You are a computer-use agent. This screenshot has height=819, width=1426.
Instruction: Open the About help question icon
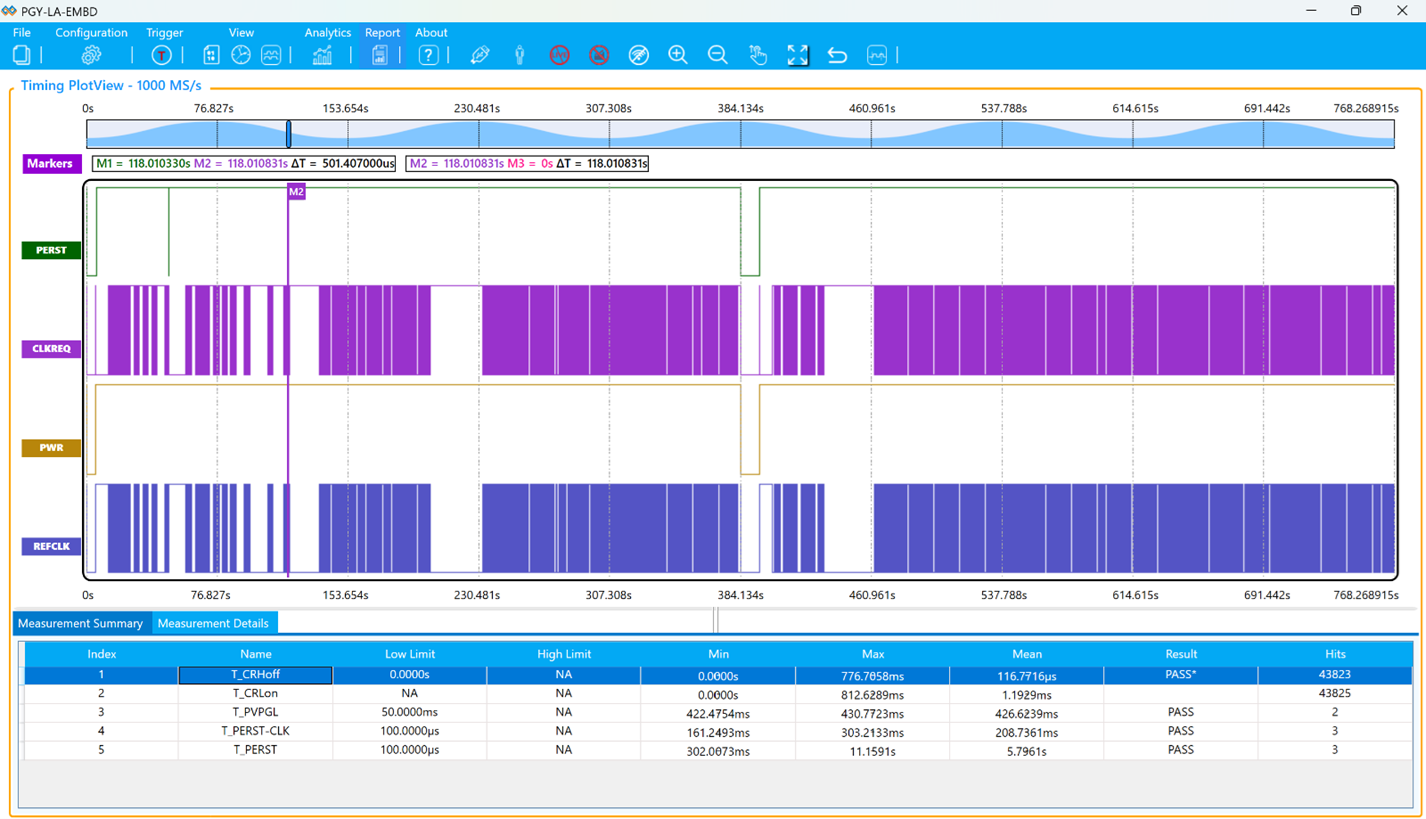tap(428, 55)
